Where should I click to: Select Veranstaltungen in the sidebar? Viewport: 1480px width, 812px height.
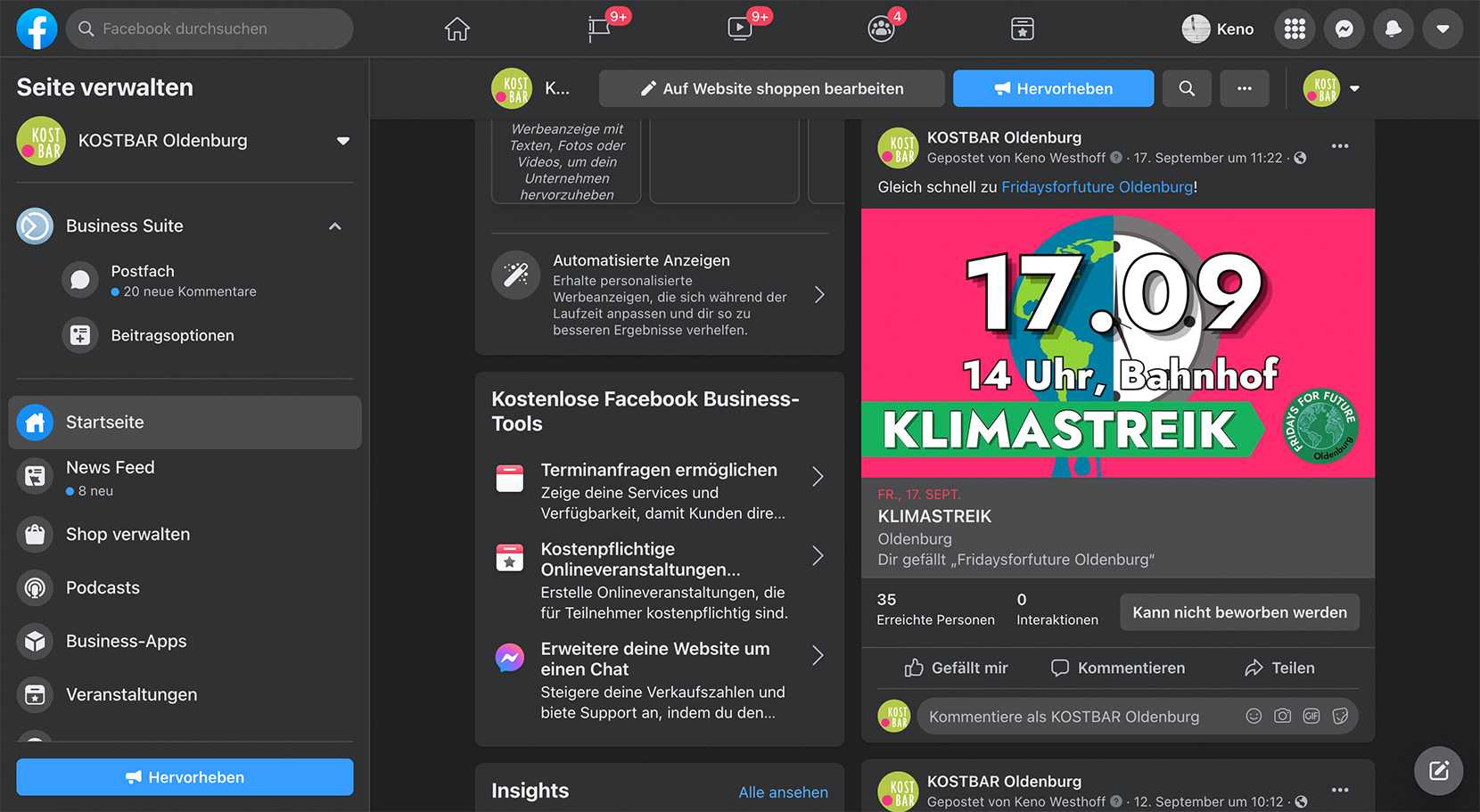(131, 694)
